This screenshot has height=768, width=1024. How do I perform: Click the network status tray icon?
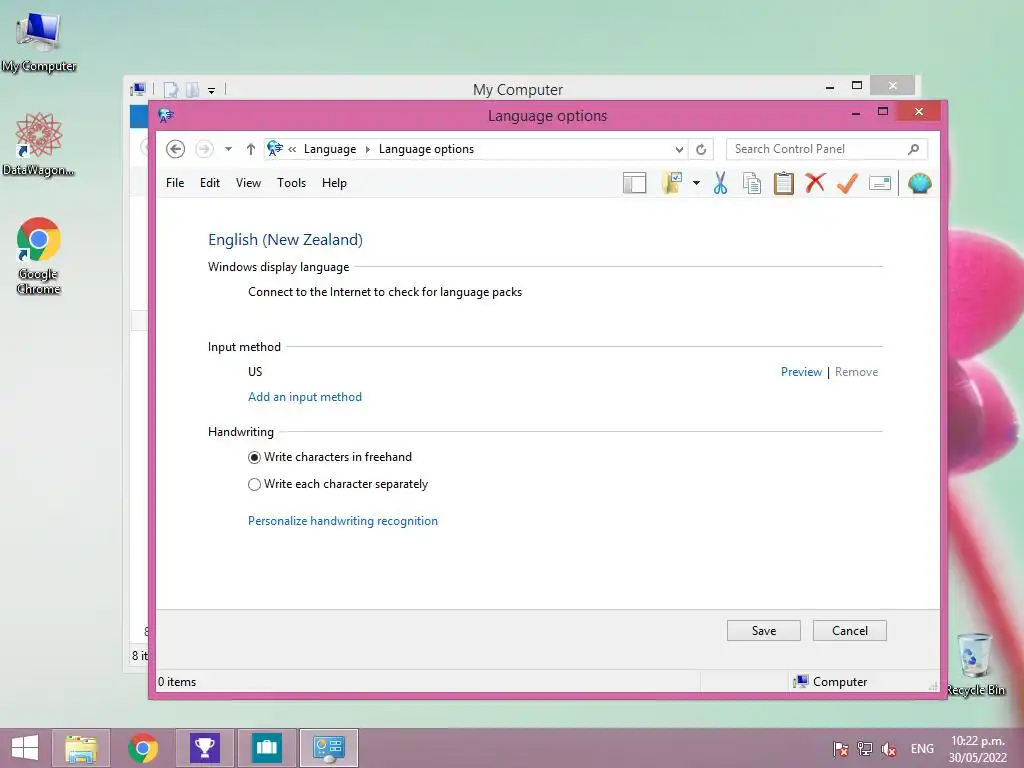865,748
